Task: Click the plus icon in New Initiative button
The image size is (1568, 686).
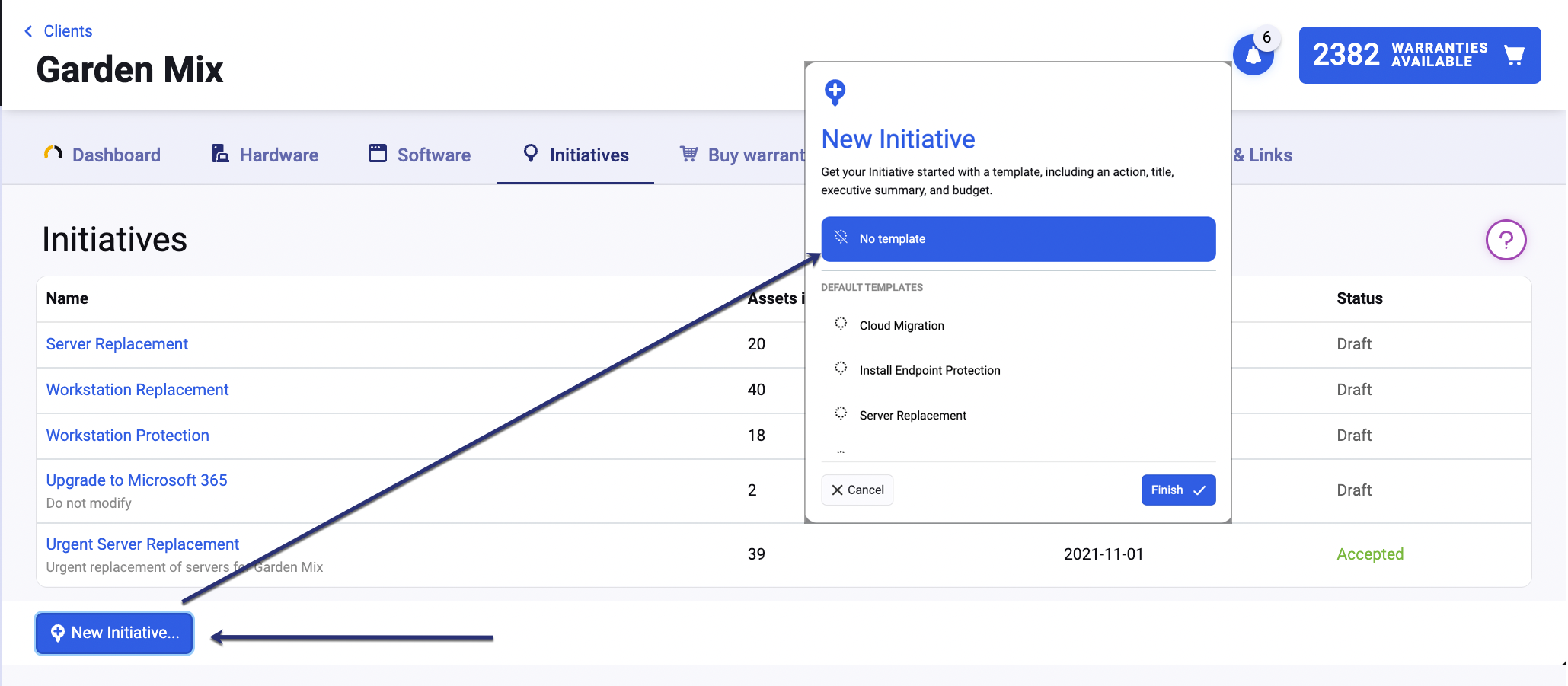Action: (x=57, y=633)
